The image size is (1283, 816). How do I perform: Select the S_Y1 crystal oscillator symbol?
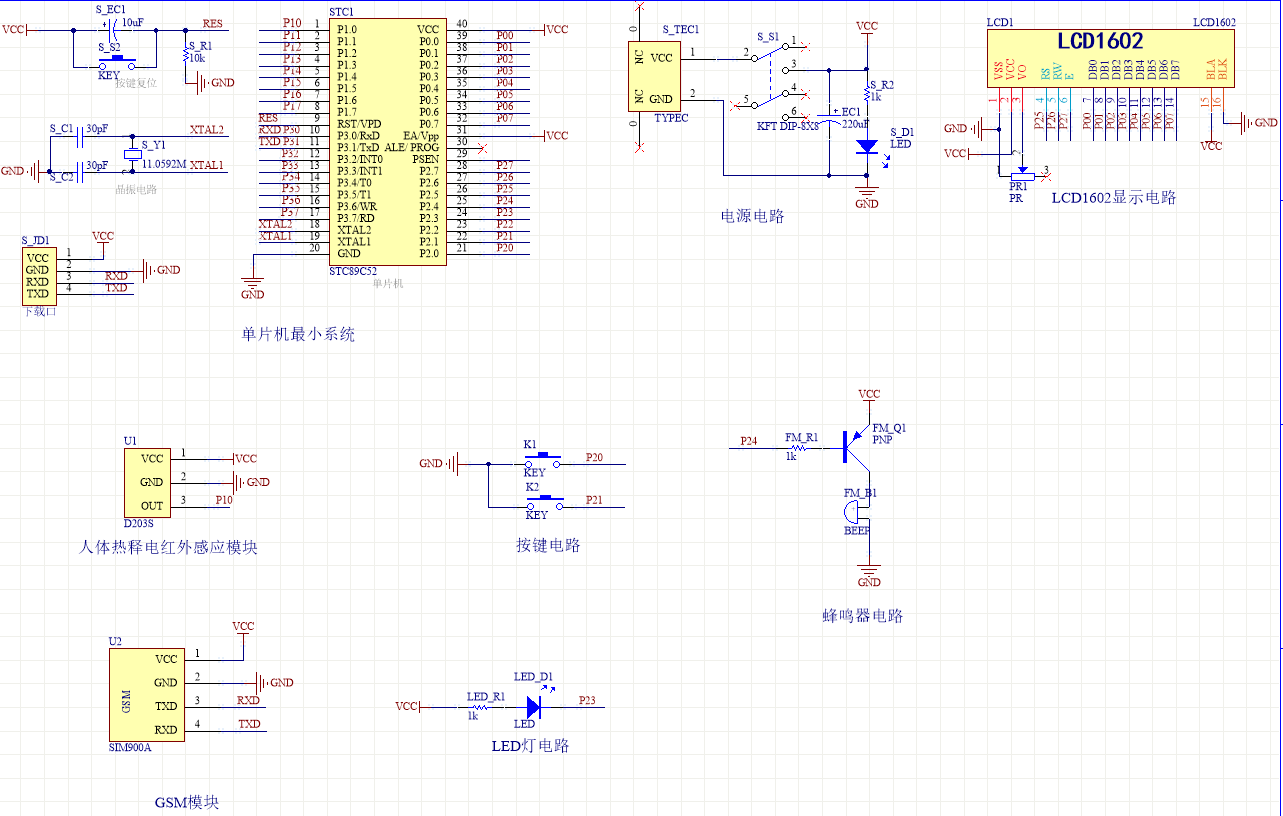(x=131, y=154)
